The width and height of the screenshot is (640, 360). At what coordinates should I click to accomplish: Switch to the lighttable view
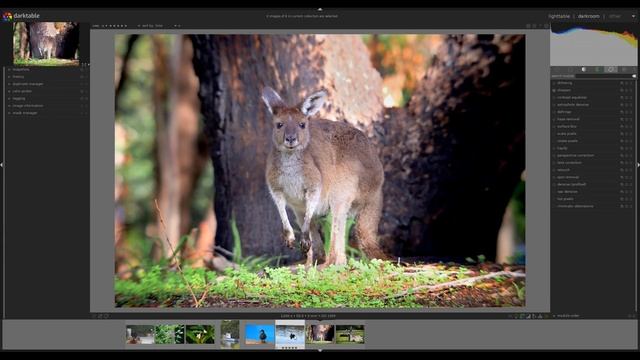[559, 16]
